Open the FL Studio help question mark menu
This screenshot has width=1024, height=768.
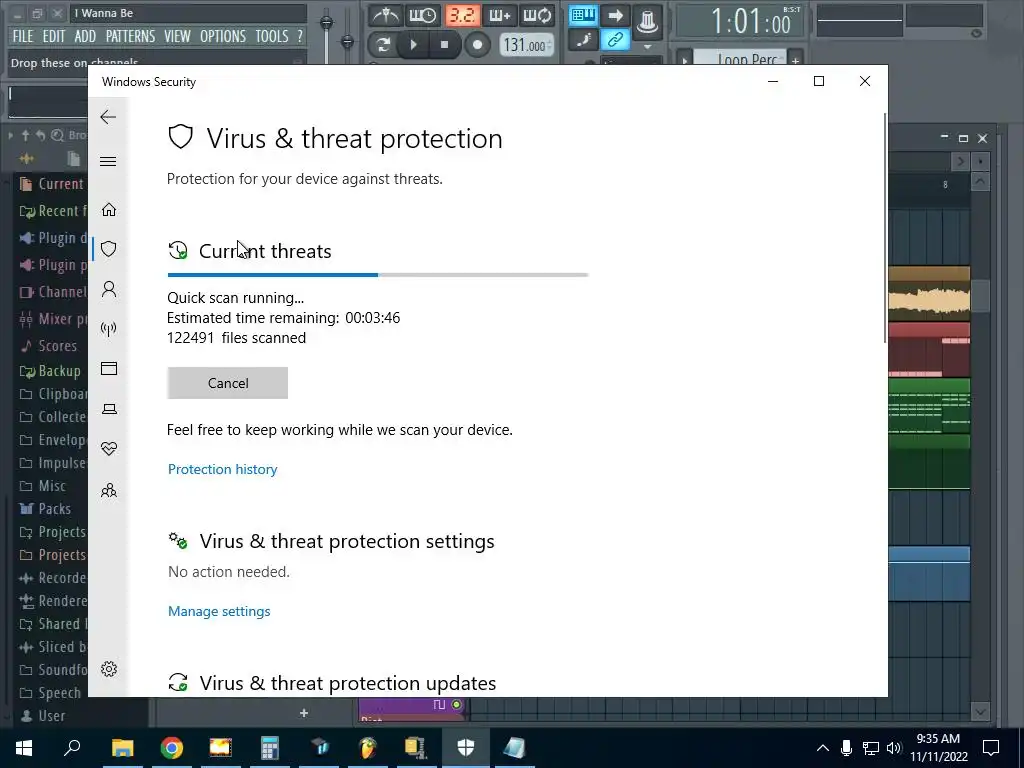point(300,36)
